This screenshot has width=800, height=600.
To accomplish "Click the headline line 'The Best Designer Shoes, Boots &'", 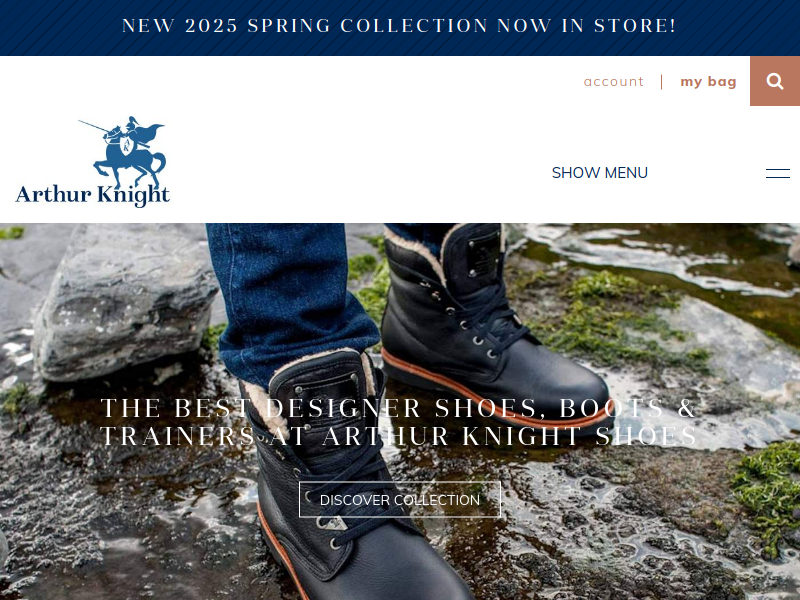I will 398,408.
